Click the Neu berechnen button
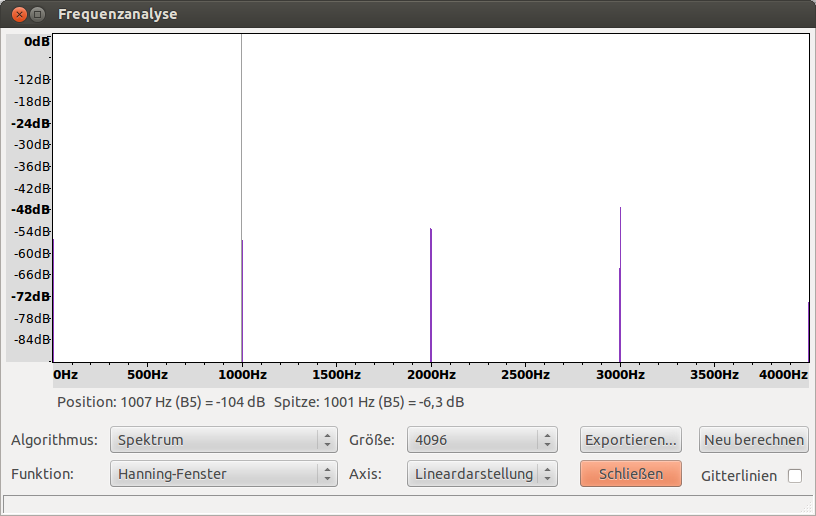816x516 pixels. pos(754,440)
